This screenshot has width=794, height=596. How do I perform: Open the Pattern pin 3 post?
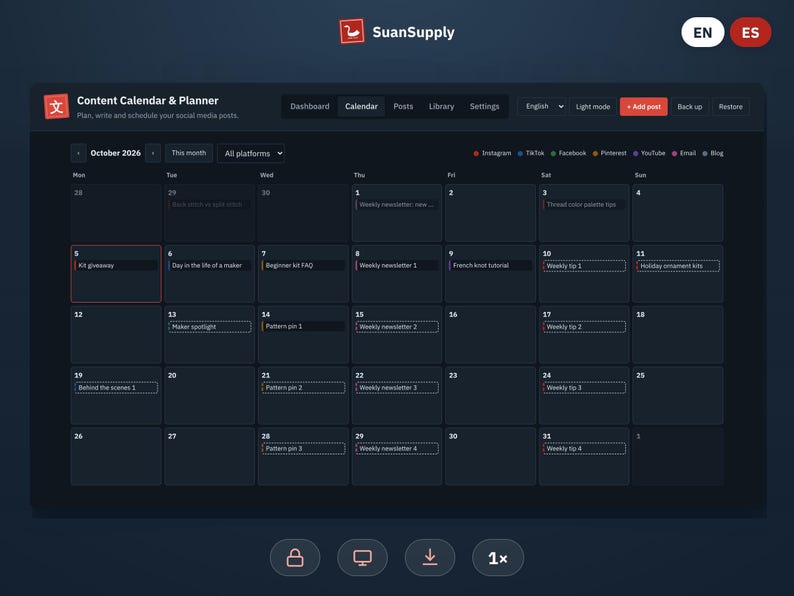pyautogui.click(x=303, y=448)
